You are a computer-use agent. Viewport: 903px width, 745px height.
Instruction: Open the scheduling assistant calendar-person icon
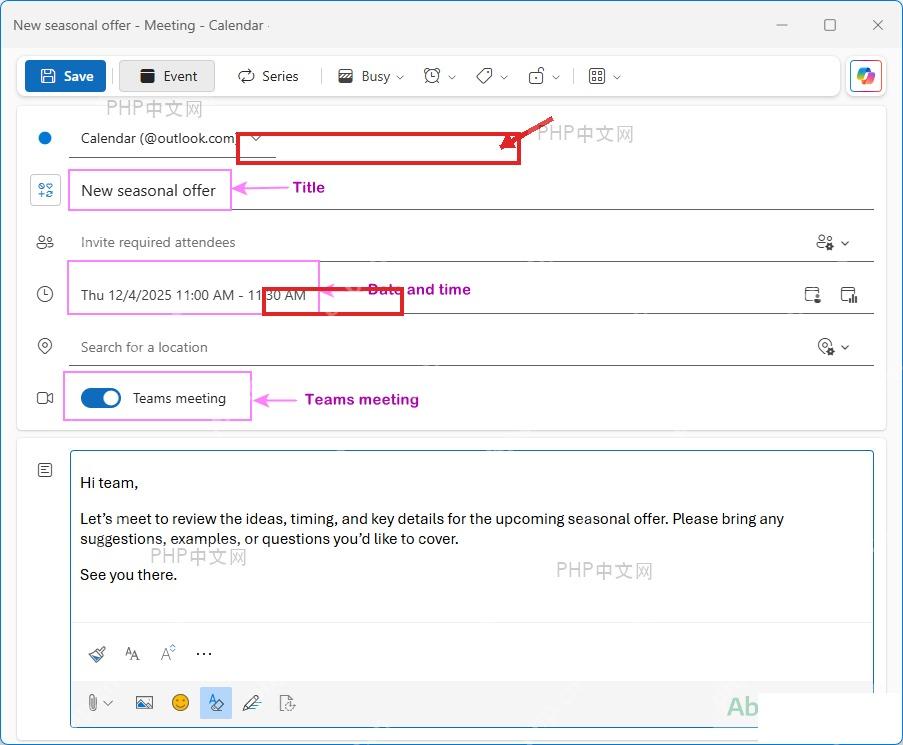813,295
